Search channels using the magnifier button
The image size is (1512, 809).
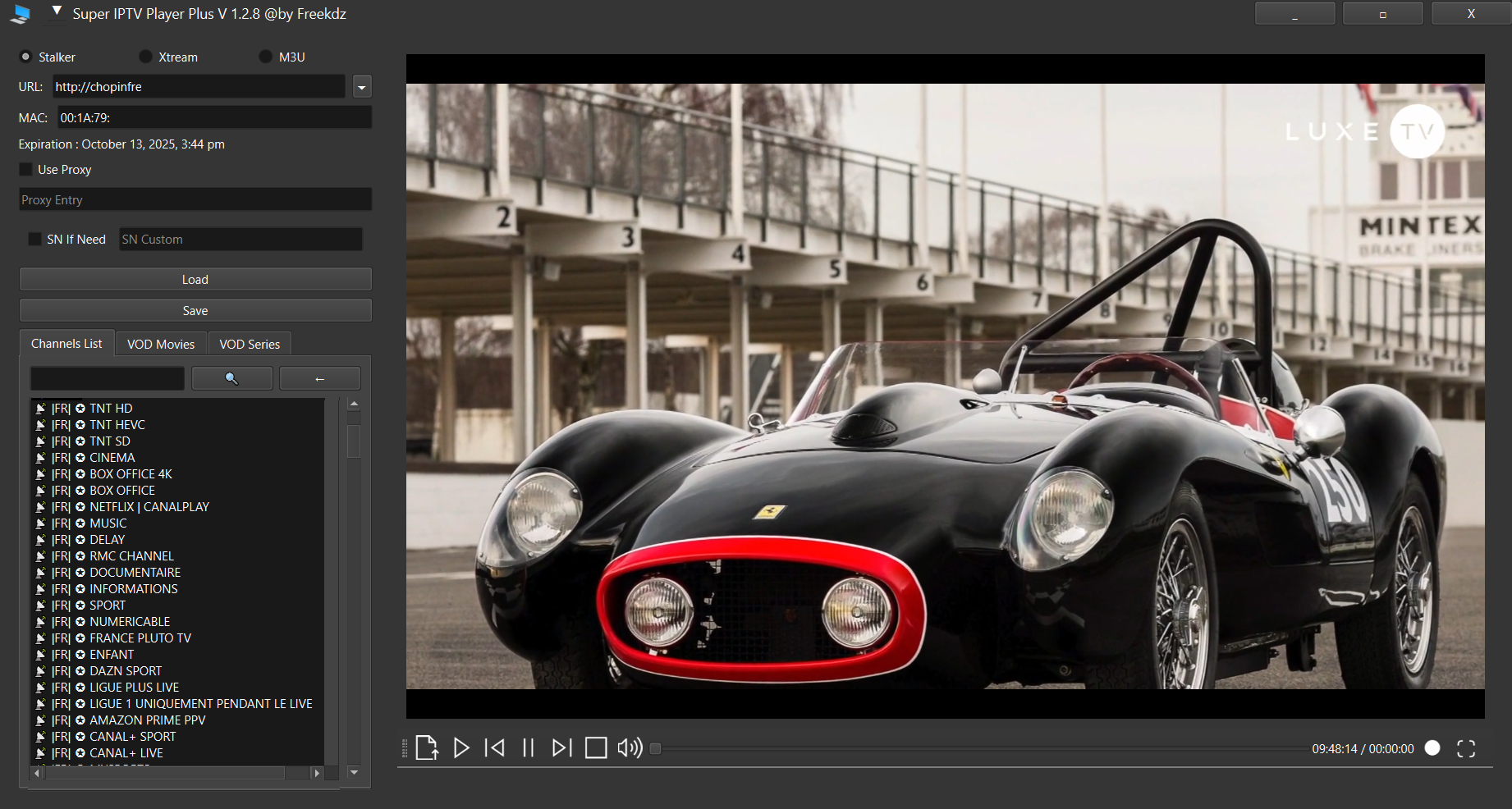(232, 378)
